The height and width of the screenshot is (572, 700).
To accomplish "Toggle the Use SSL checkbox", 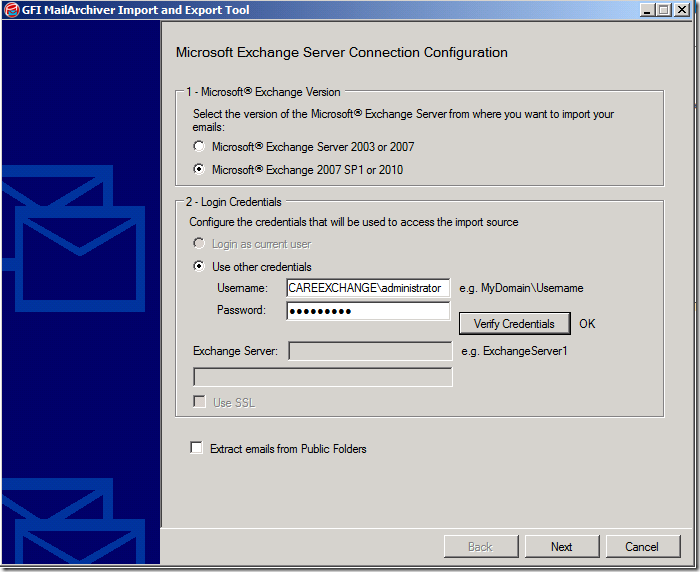I will coord(199,401).
